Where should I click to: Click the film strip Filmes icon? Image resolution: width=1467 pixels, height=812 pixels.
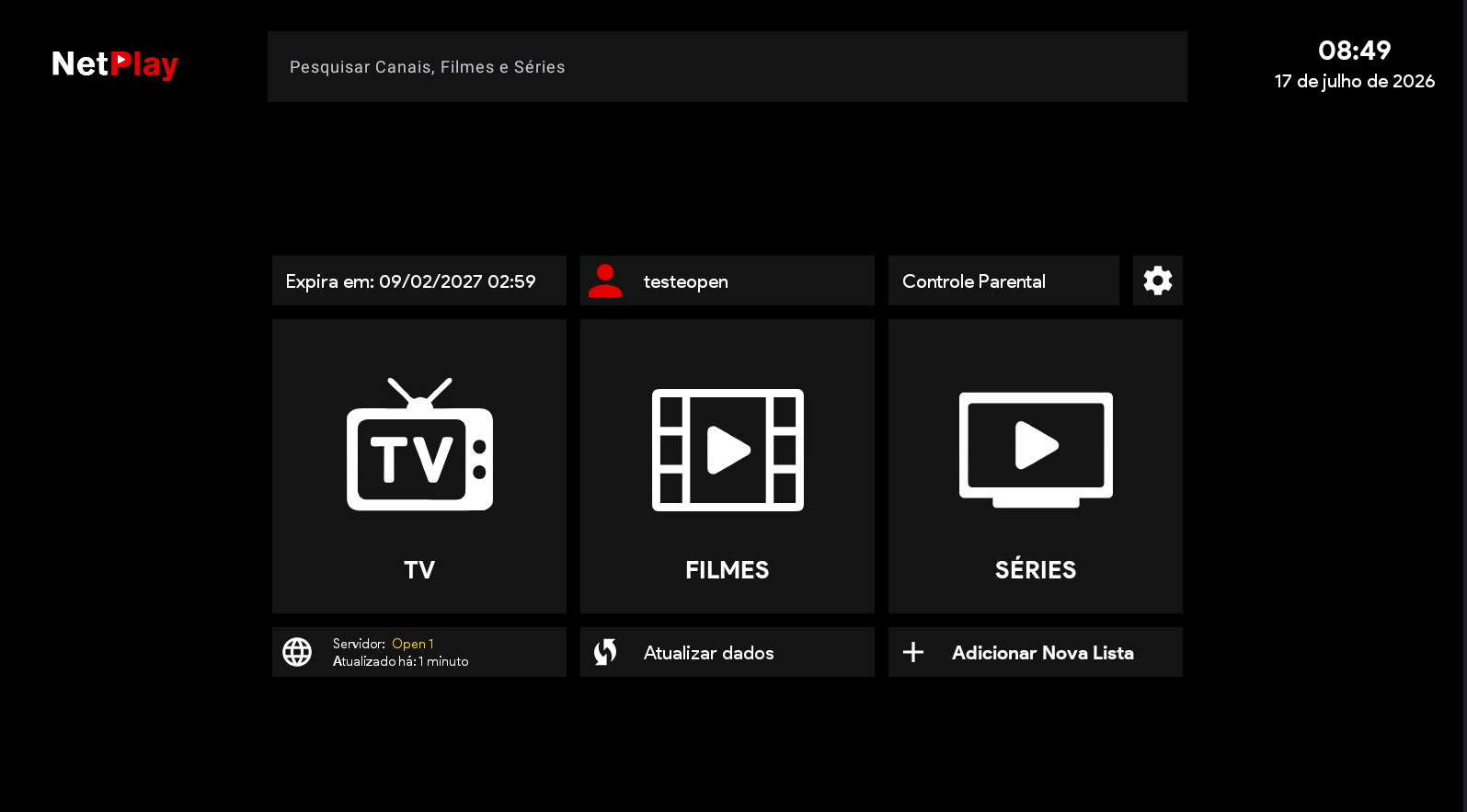(x=728, y=450)
